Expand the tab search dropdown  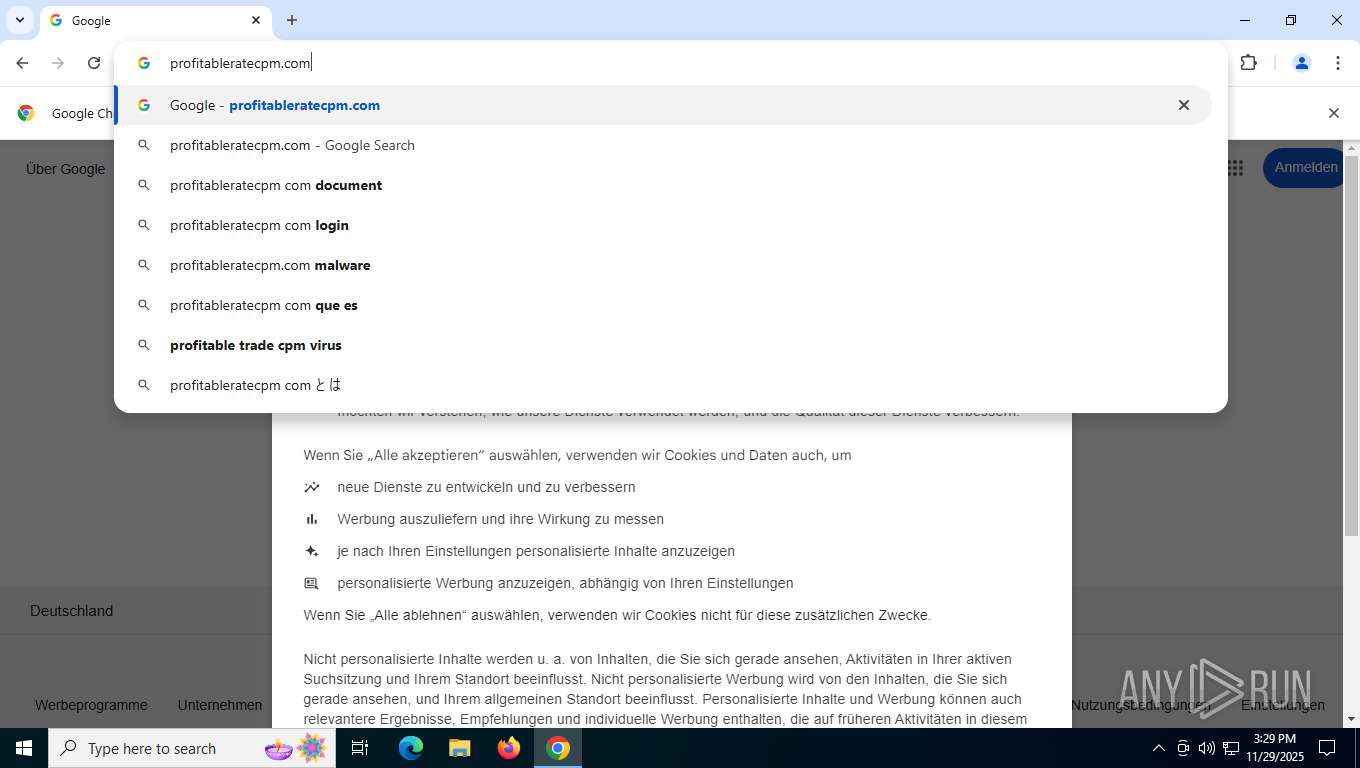[x=19, y=20]
